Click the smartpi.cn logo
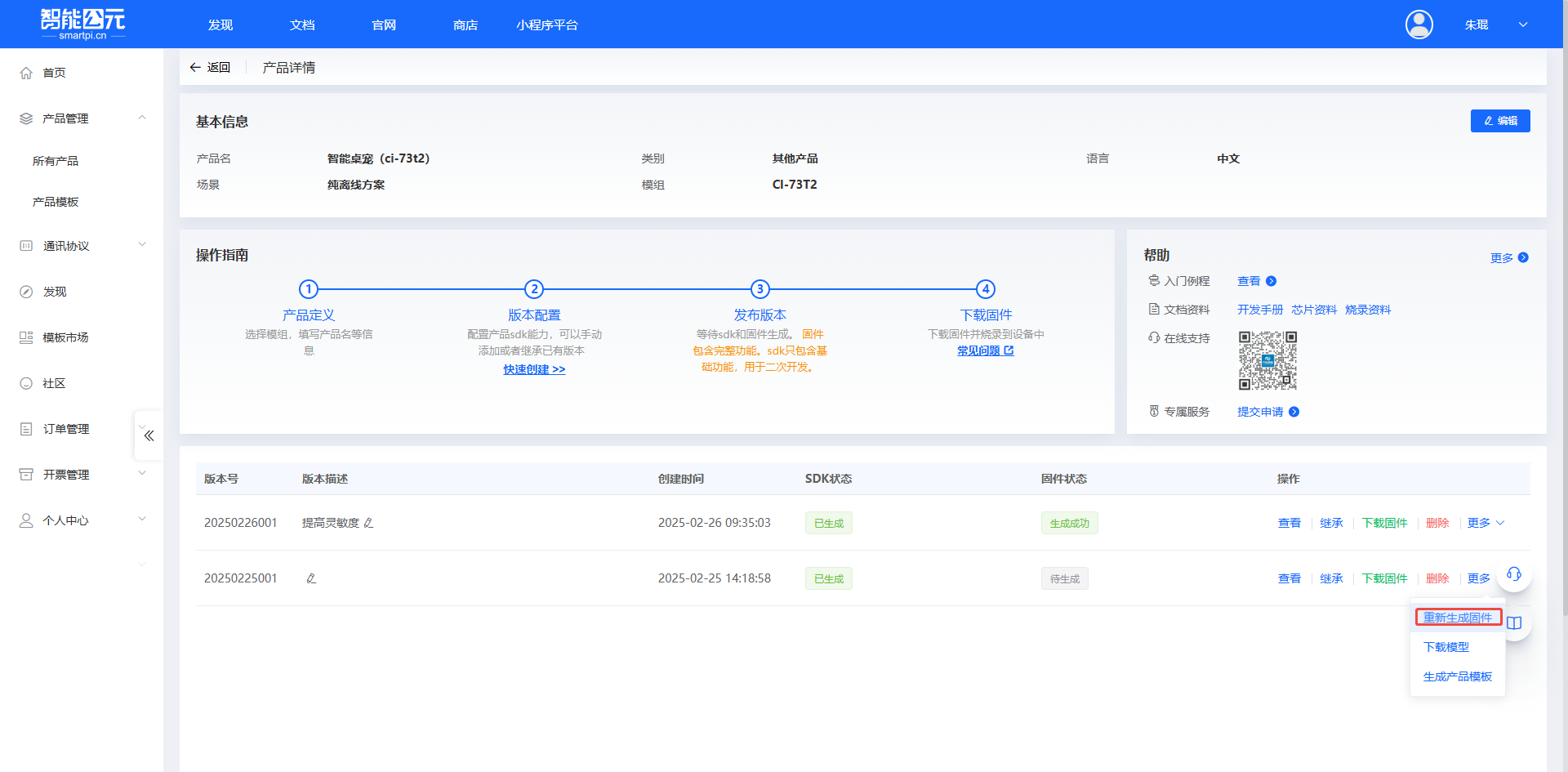Screen dimensions: 1568x772 [x=82, y=25]
